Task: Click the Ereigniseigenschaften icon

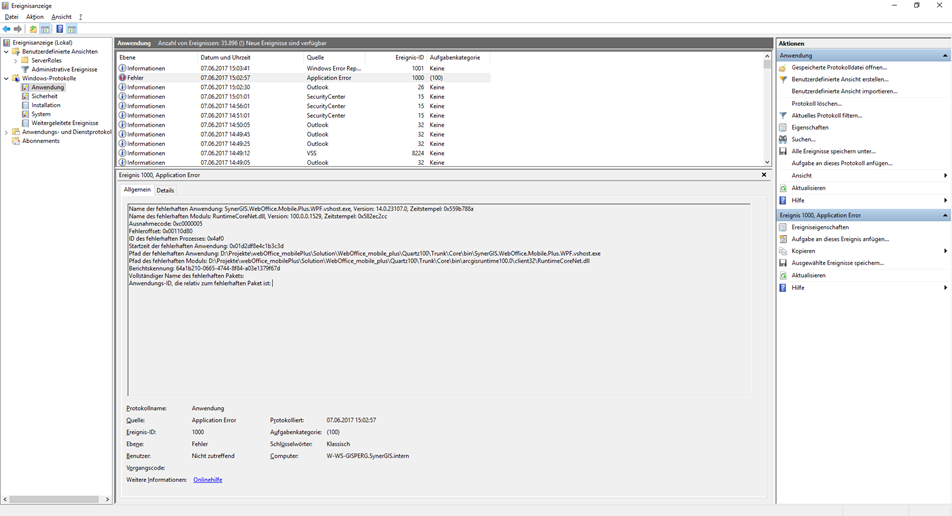Action: (x=783, y=227)
